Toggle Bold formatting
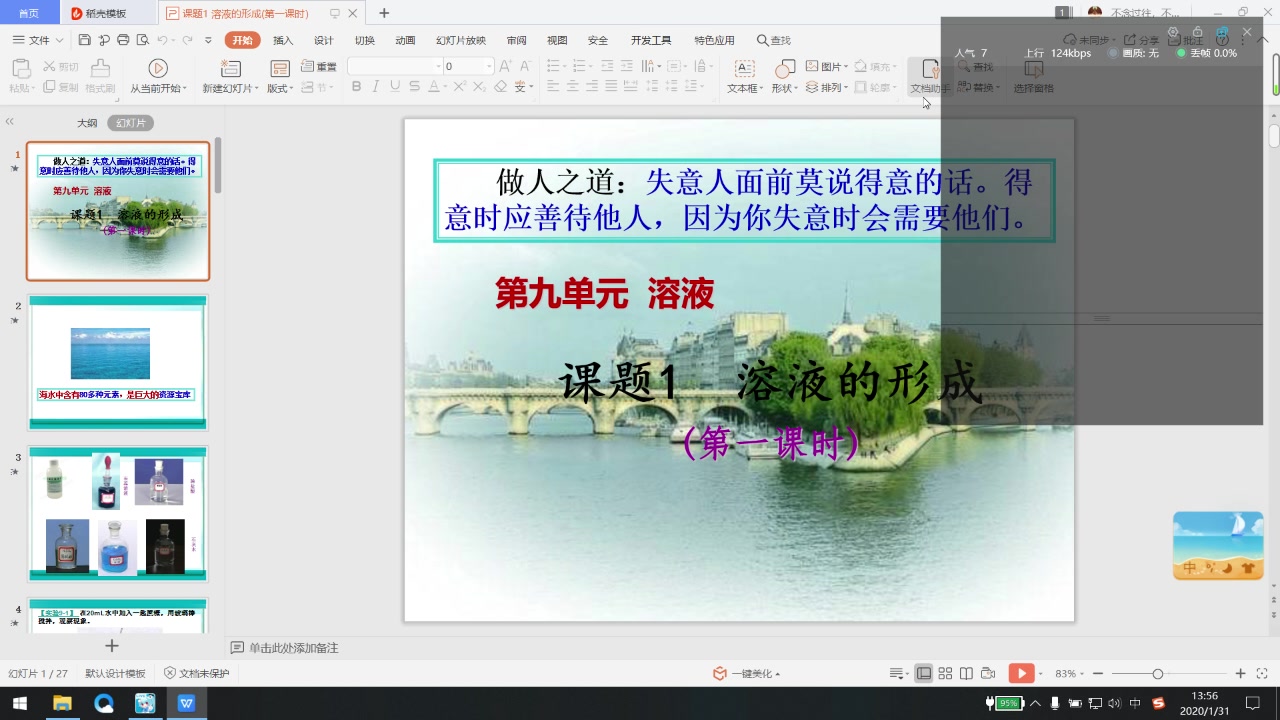This screenshot has width=1280, height=720. click(x=356, y=87)
